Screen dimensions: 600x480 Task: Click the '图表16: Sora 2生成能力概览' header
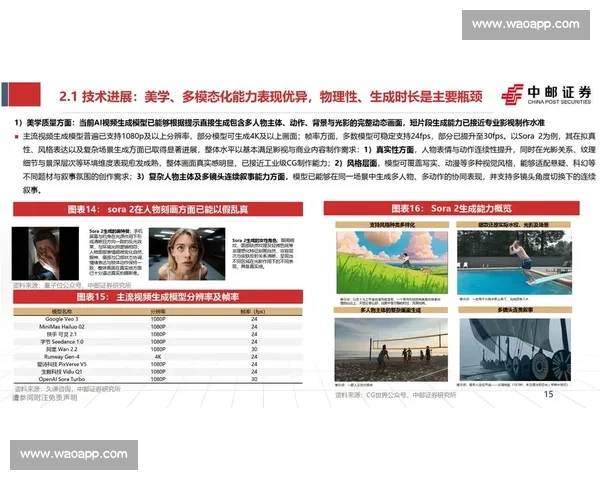coord(452,209)
